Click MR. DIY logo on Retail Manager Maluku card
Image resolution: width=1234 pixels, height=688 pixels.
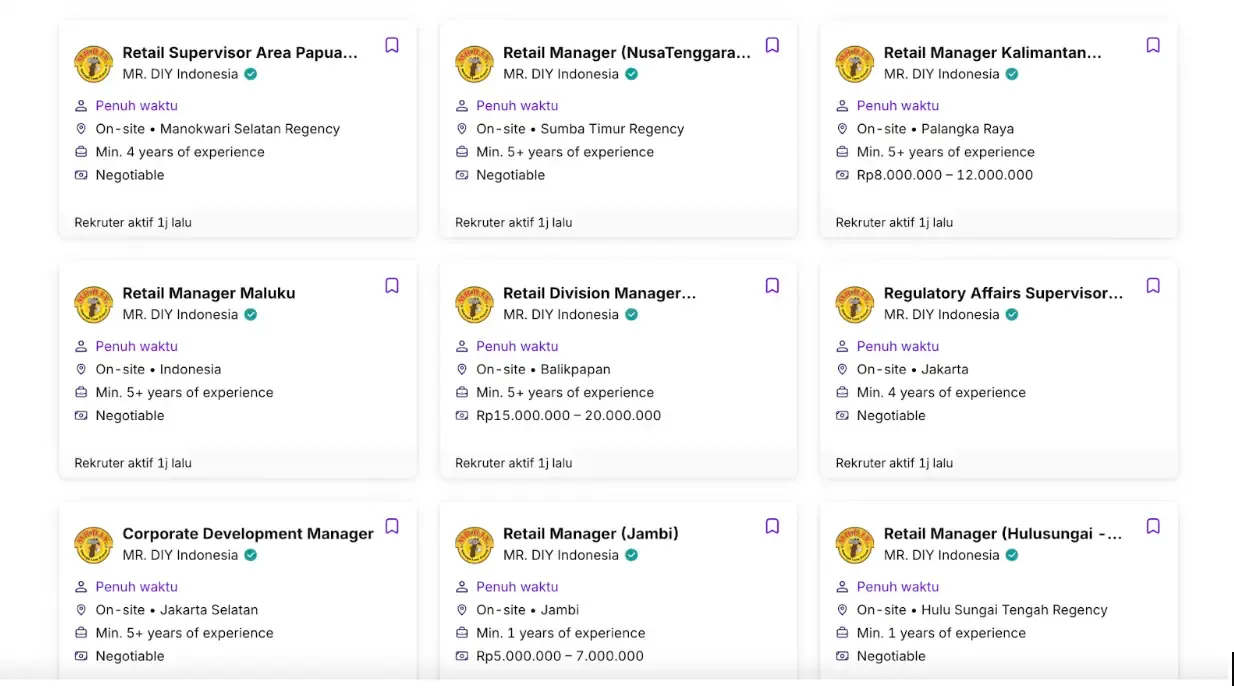click(x=93, y=304)
